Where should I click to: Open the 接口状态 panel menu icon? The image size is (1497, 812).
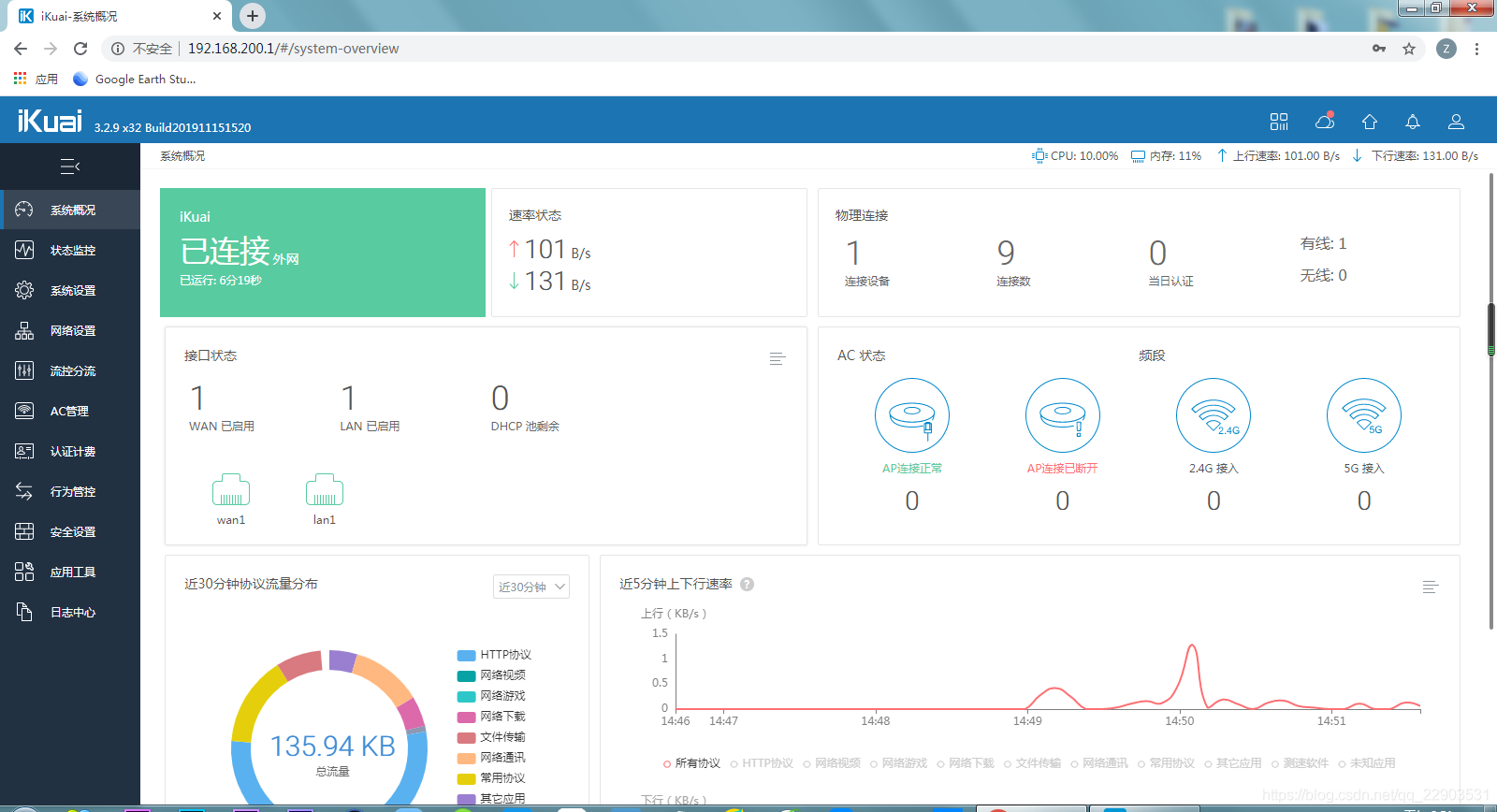pos(777,358)
